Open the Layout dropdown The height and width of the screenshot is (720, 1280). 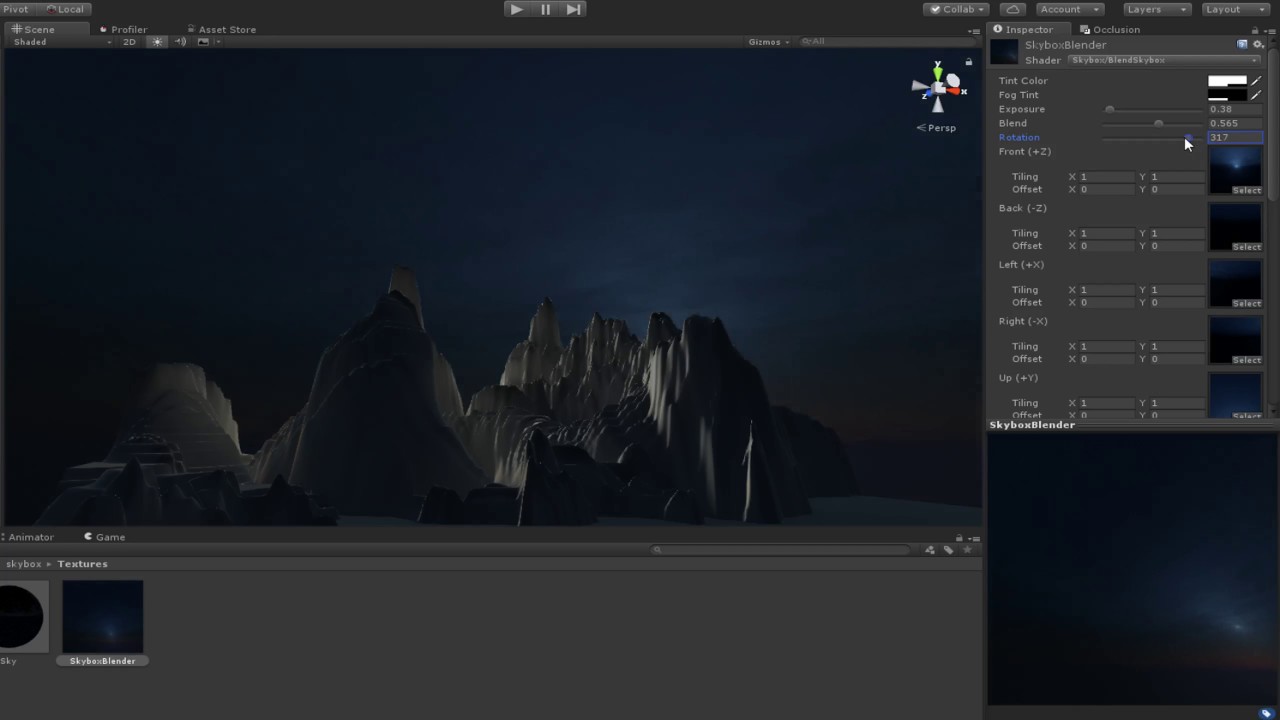coord(1234,9)
